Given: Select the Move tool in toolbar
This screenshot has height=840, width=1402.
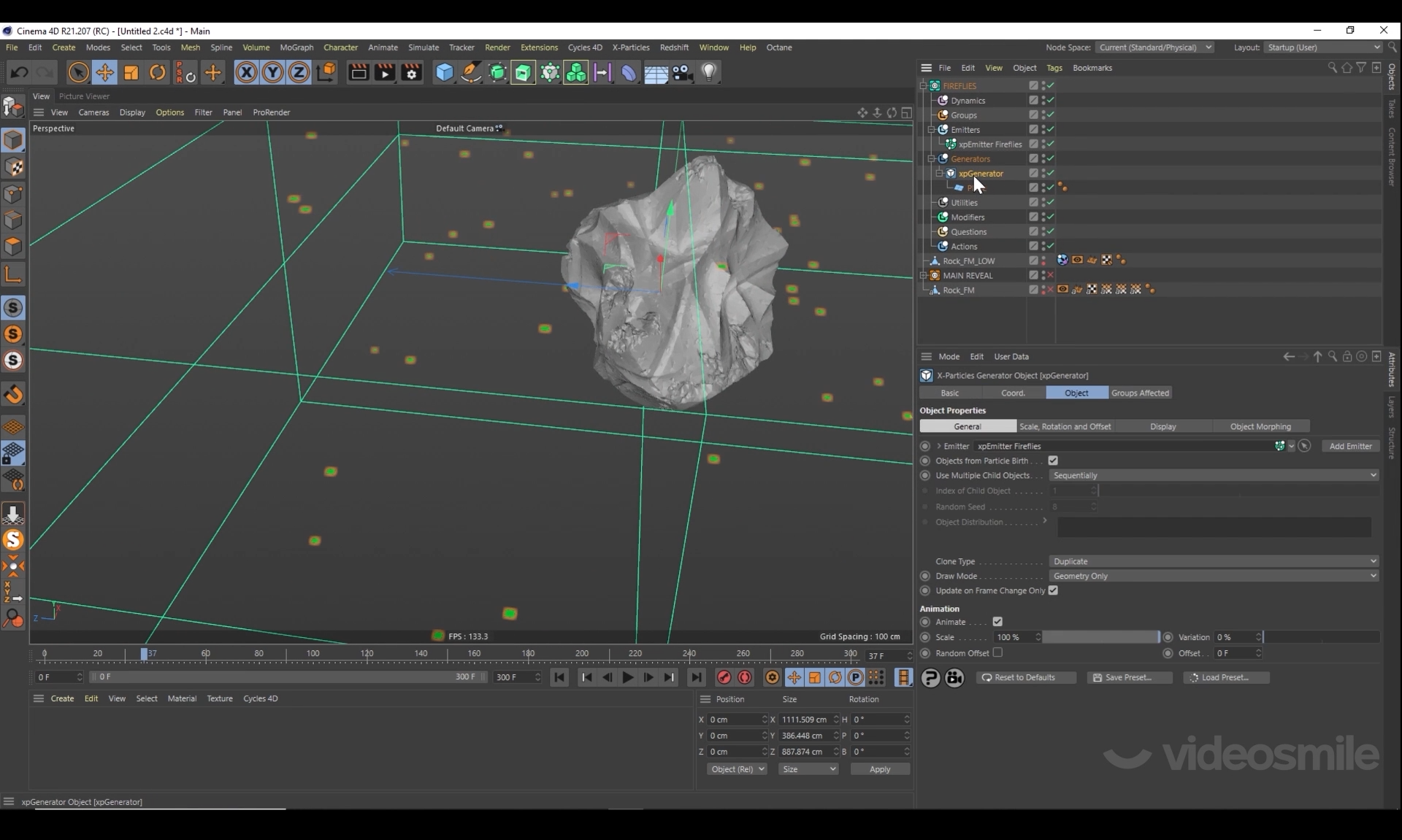Looking at the screenshot, I should coord(104,72).
